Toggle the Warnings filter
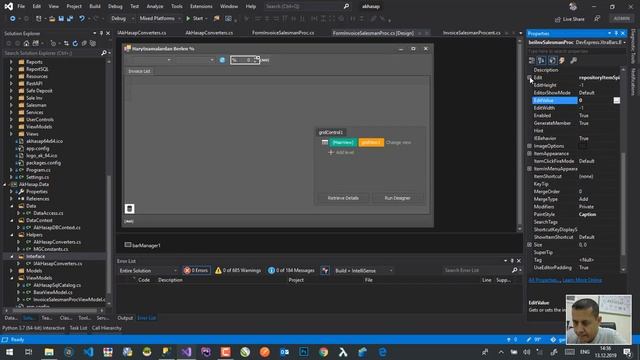This screenshot has height=360, width=640. (x=238, y=270)
